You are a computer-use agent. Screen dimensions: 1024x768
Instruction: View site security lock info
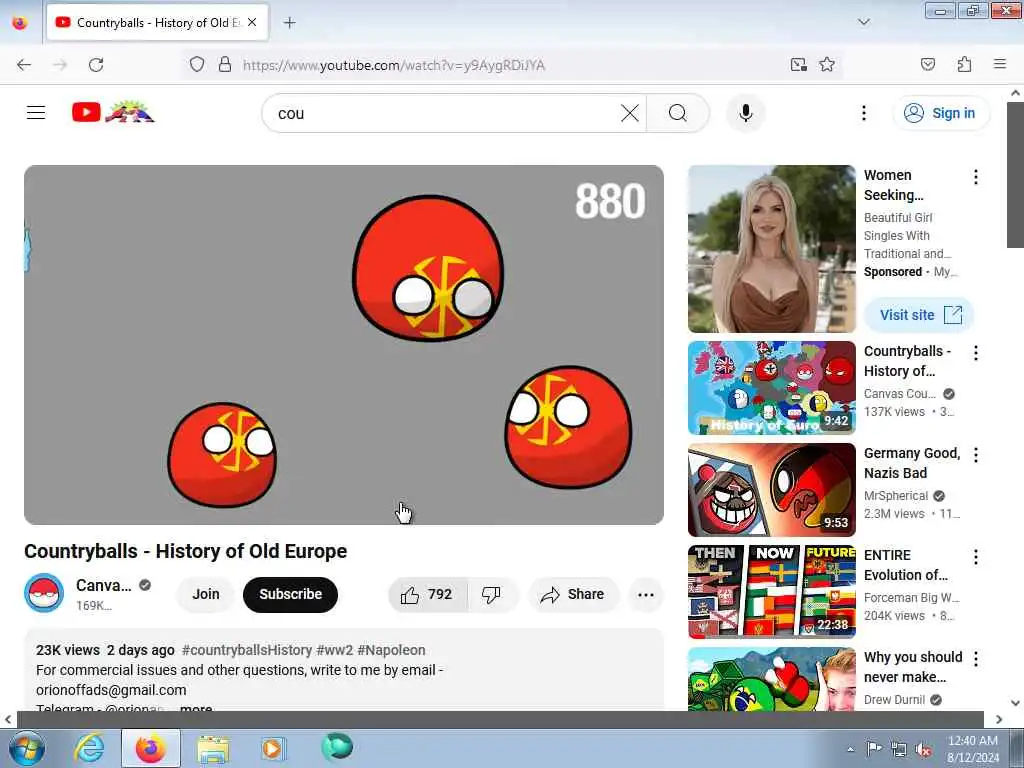tap(225, 65)
